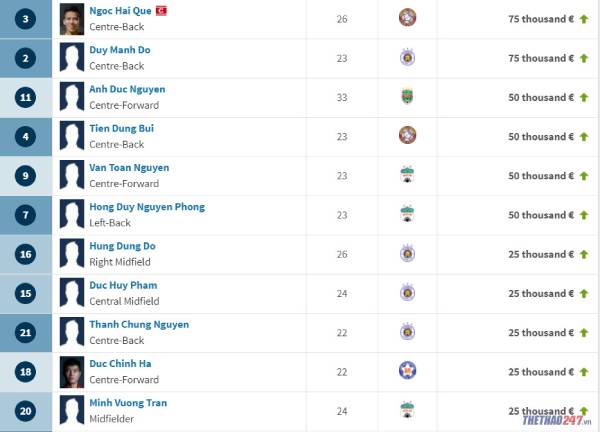Click the club crest in Hung Dung Do's row

click(x=407, y=253)
